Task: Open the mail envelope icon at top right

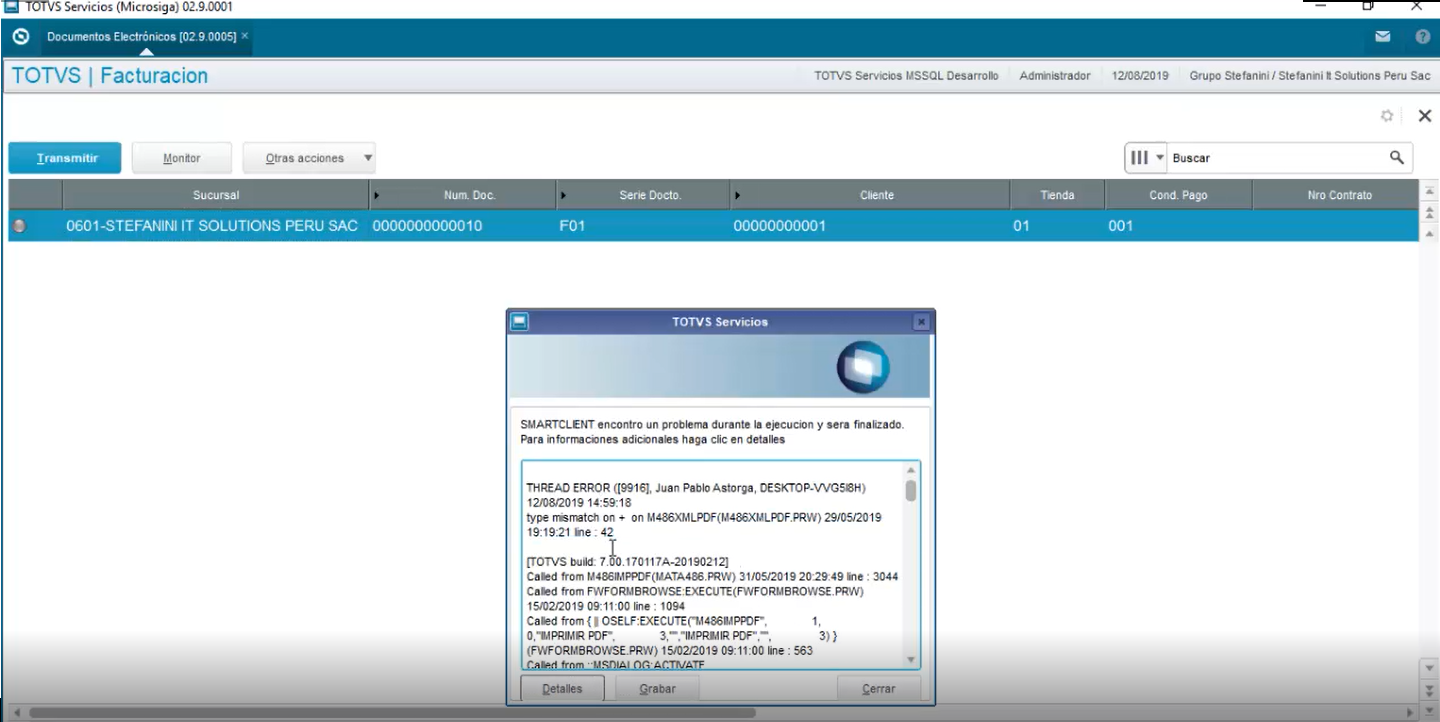Action: point(1383,37)
